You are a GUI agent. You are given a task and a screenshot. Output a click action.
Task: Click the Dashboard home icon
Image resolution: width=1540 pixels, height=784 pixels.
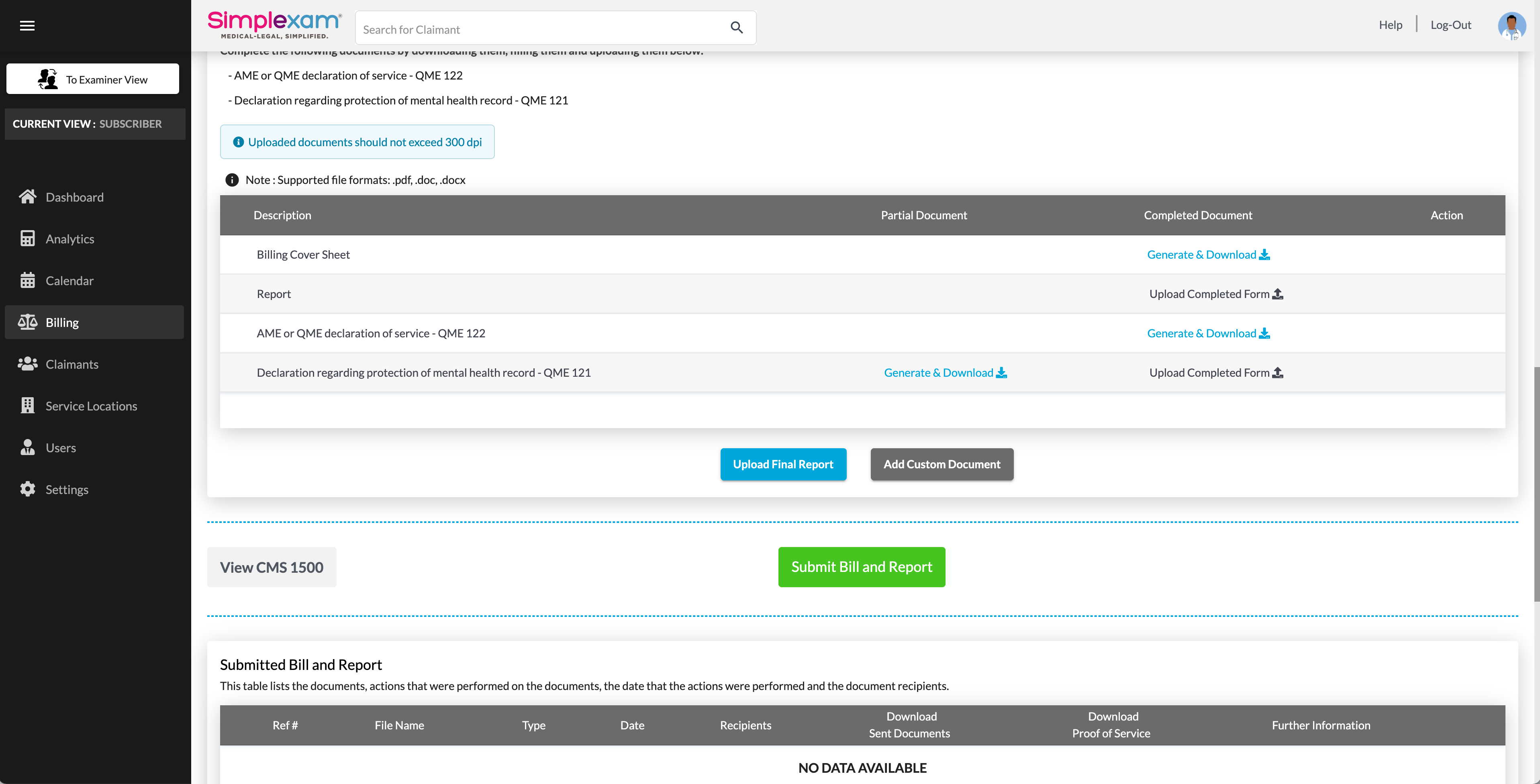[27, 196]
